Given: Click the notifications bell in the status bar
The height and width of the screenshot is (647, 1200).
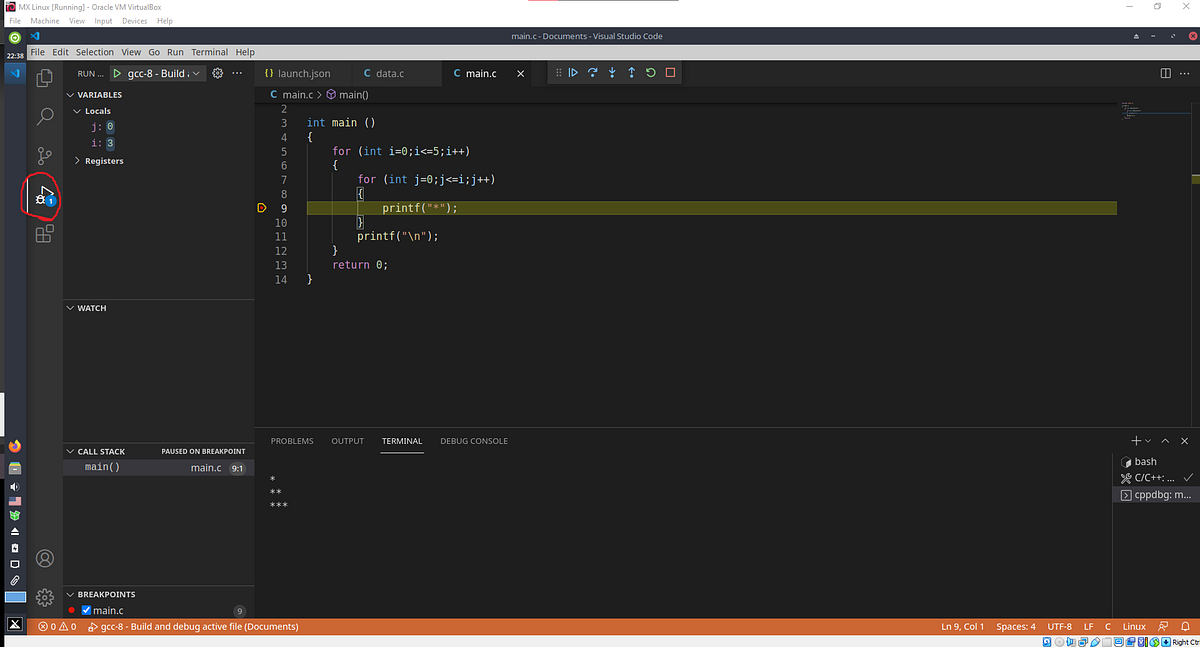Looking at the screenshot, I should click(x=1185, y=626).
